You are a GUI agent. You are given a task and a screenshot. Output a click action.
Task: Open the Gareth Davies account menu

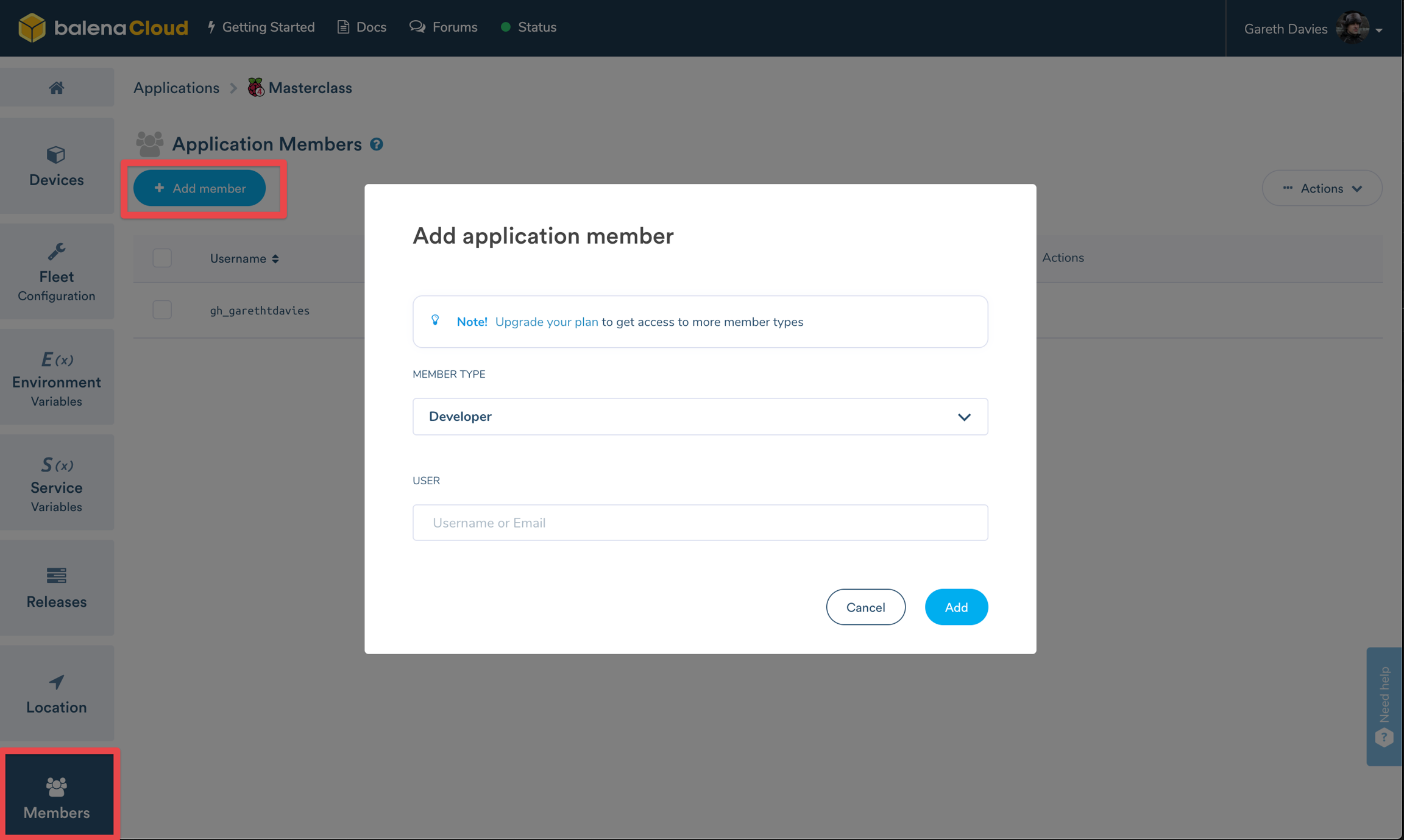tap(1313, 29)
